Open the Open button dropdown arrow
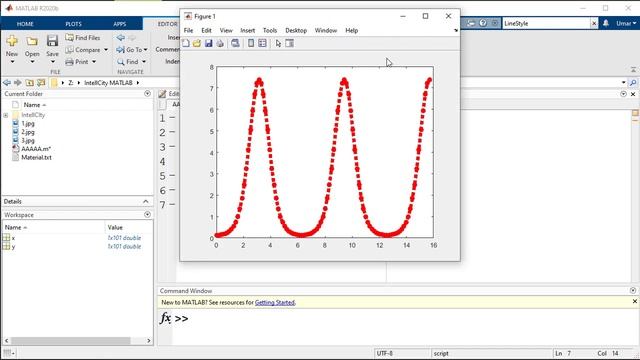 click(x=32, y=62)
